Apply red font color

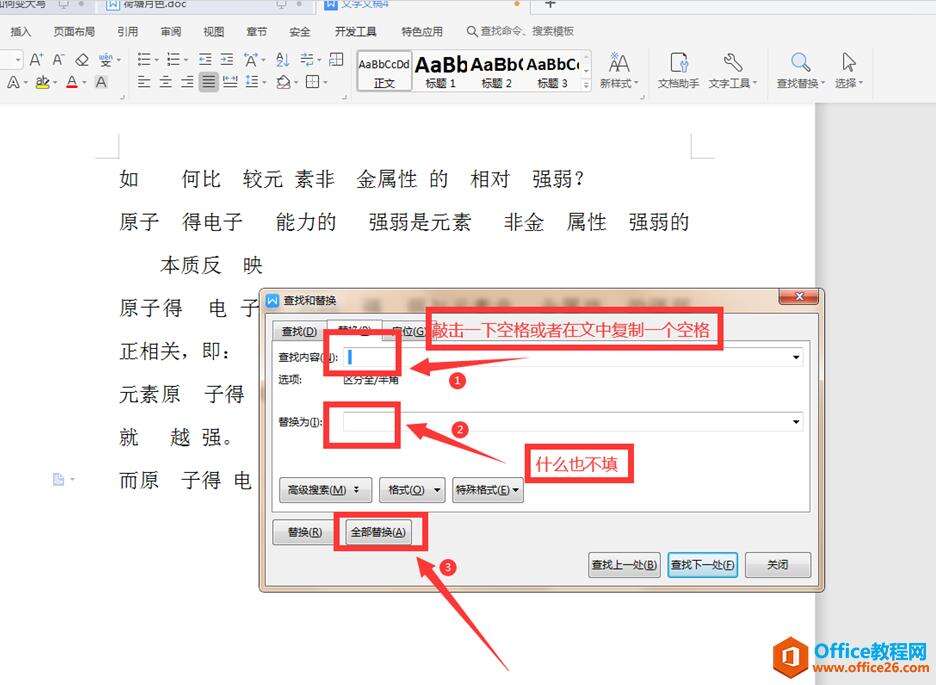tap(72, 82)
